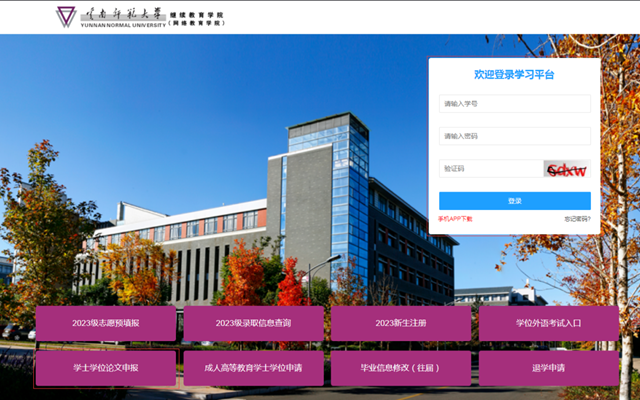
Task: Focus the student number (请输入学号) field
Action: [515, 104]
